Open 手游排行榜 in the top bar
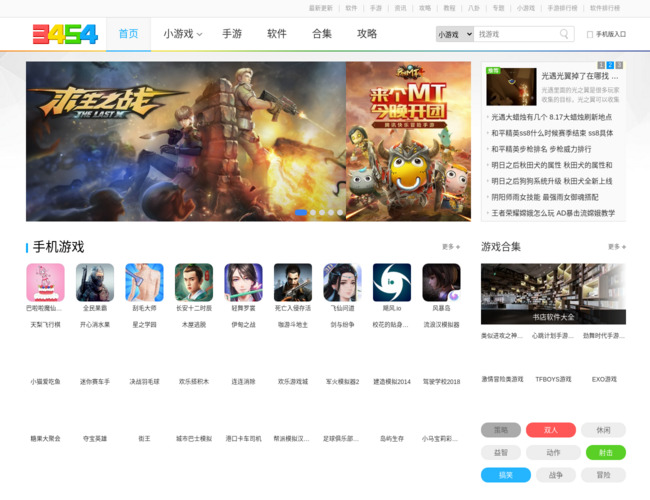Screen dimensions: 650x500 pos(563,8)
